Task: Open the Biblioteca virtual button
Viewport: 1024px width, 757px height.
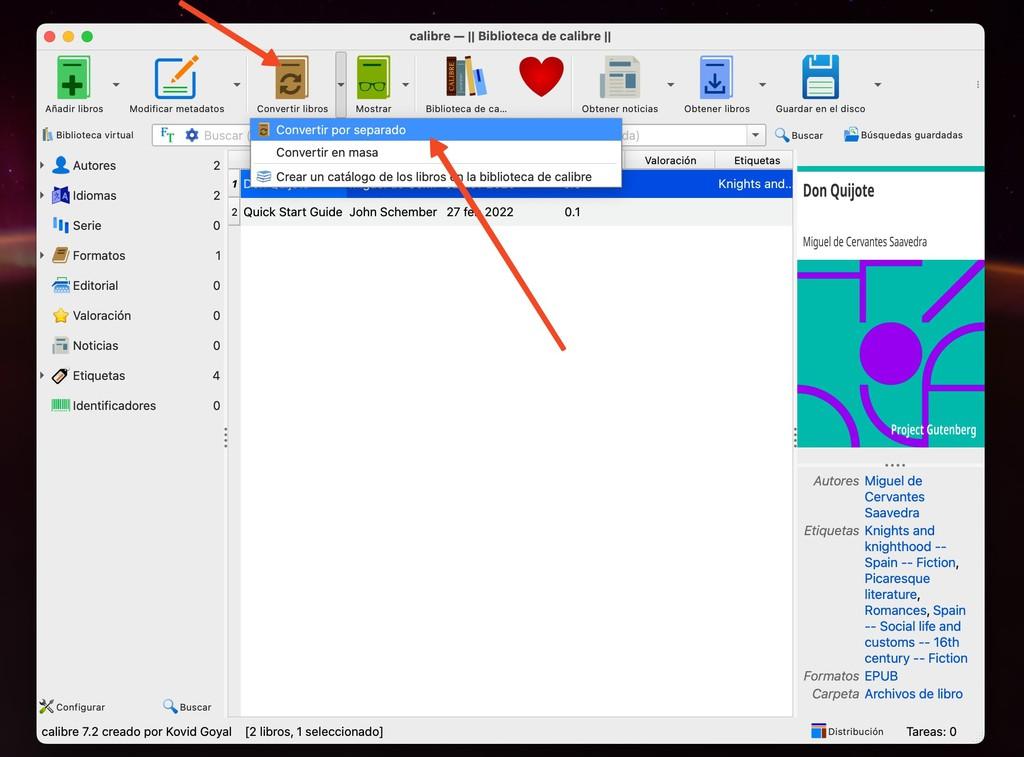Action: coord(88,135)
